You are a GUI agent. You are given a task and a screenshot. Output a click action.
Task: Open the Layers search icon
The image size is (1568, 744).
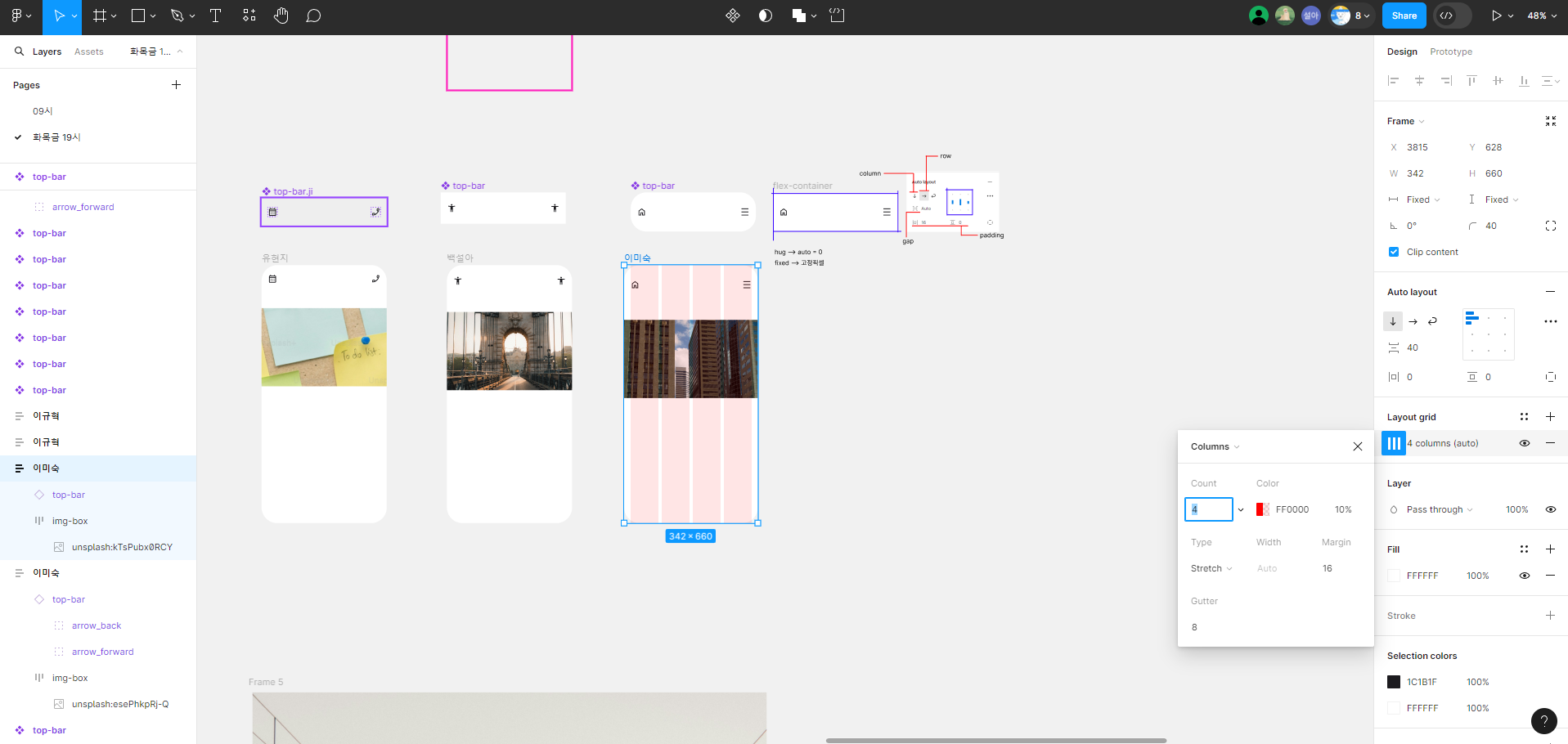coord(19,52)
